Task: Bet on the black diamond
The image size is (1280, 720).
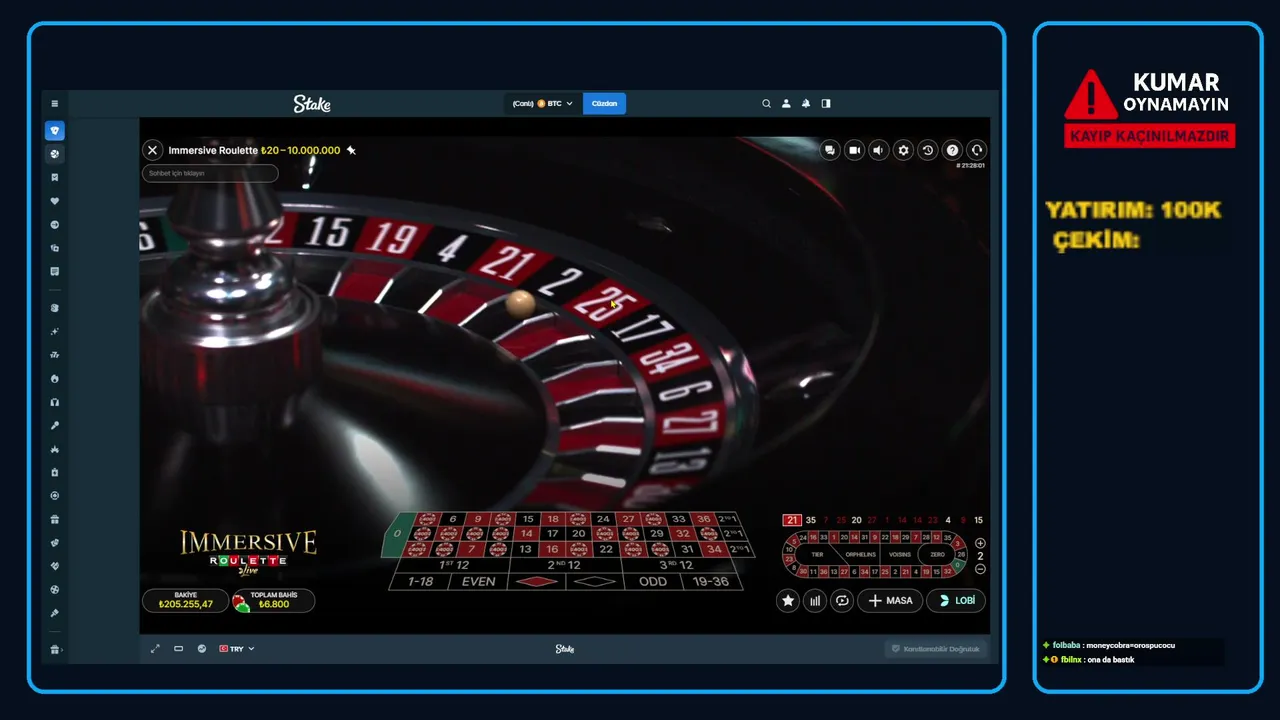Action: (596, 581)
